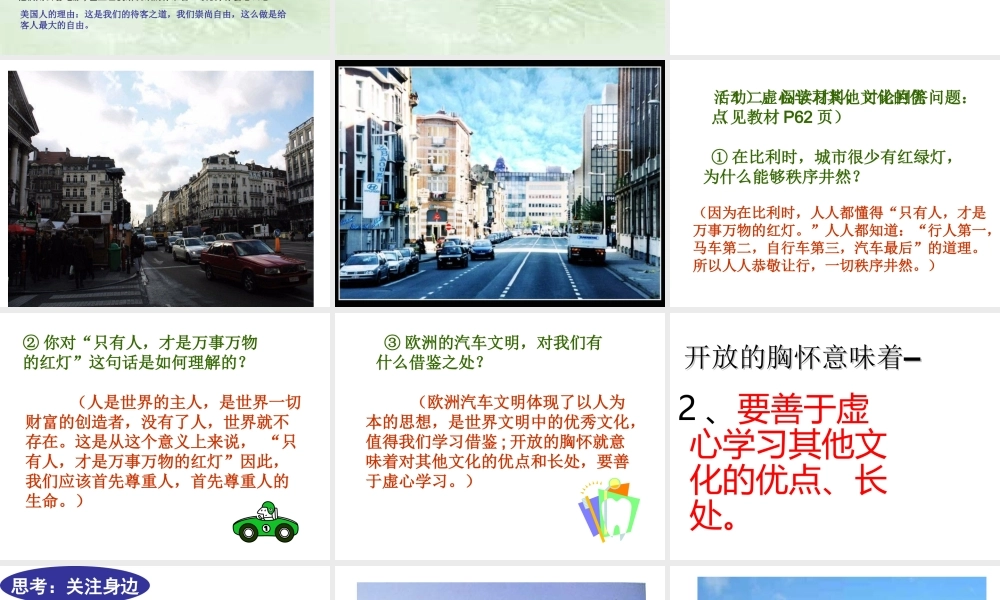1000x600 pixels.
Task: Click the green race car clipart
Action: pyautogui.click(x=265, y=522)
